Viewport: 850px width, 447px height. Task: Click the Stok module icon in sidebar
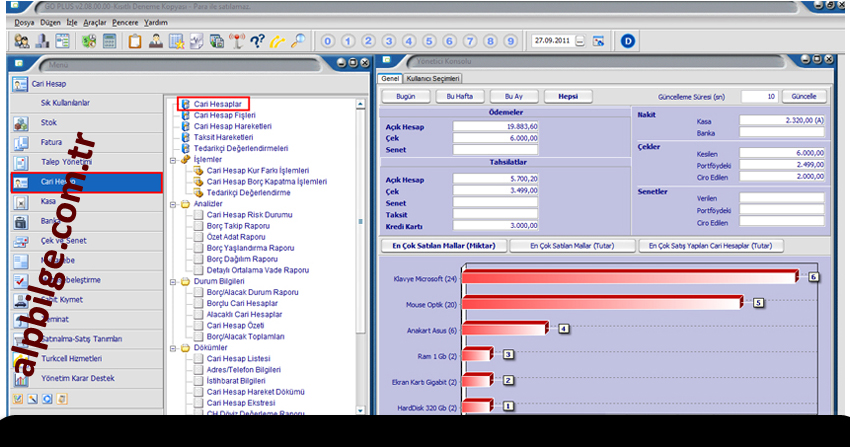tap(22, 124)
